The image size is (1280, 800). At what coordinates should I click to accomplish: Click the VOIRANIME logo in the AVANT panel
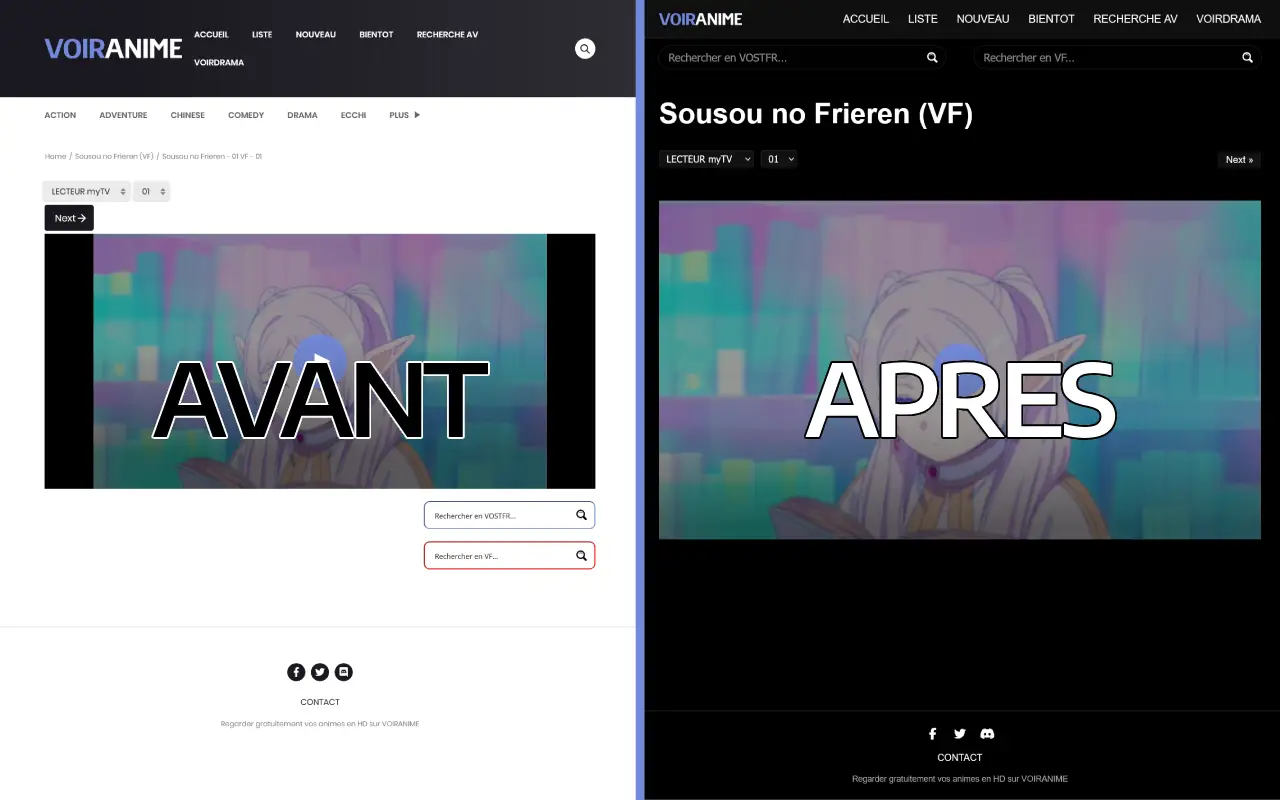pyautogui.click(x=113, y=48)
